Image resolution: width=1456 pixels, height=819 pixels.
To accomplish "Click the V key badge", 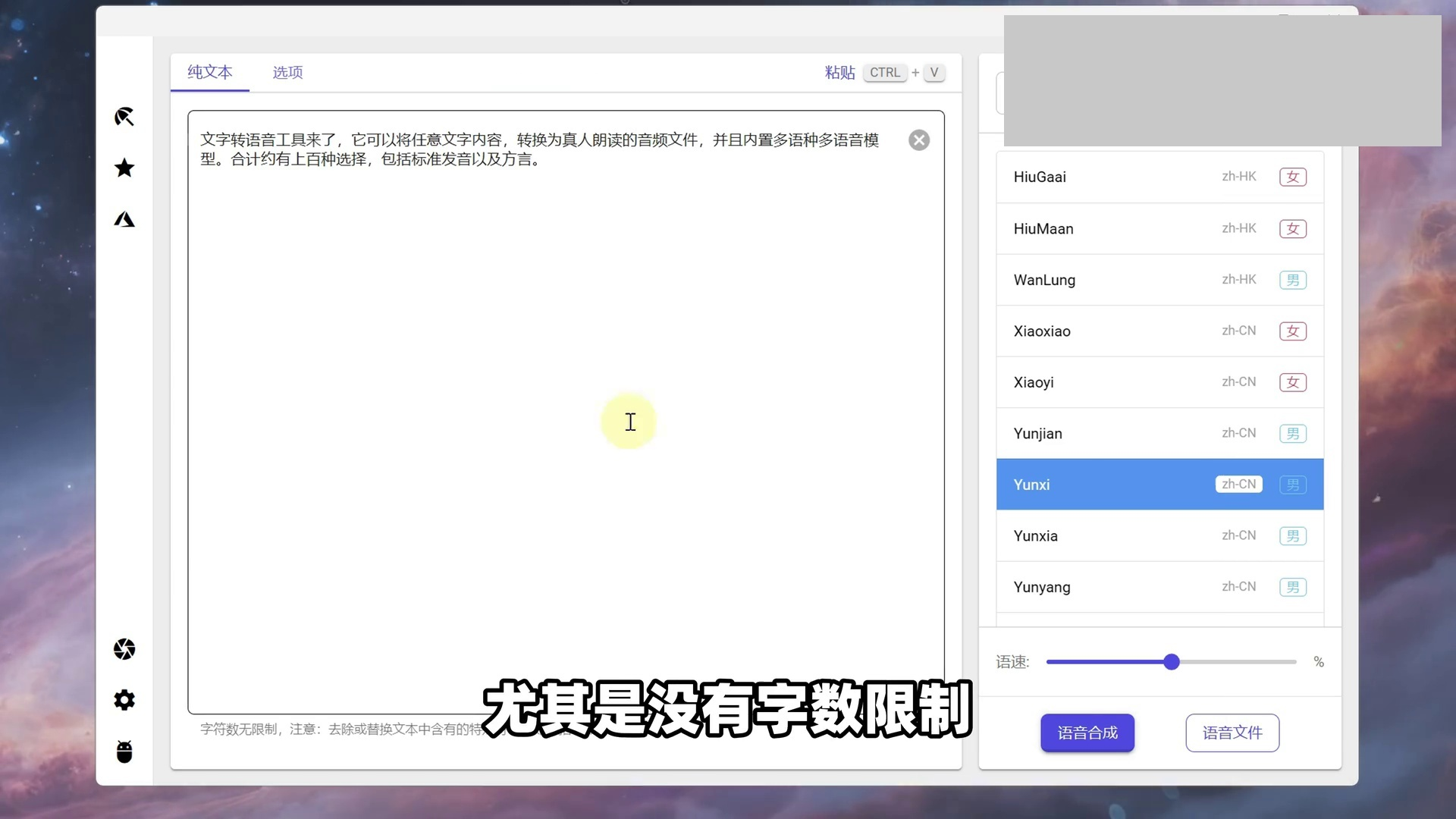I will point(934,73).
